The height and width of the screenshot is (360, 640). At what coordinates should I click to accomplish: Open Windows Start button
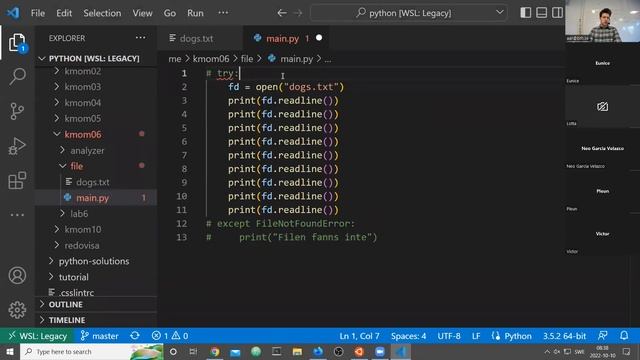10,352
